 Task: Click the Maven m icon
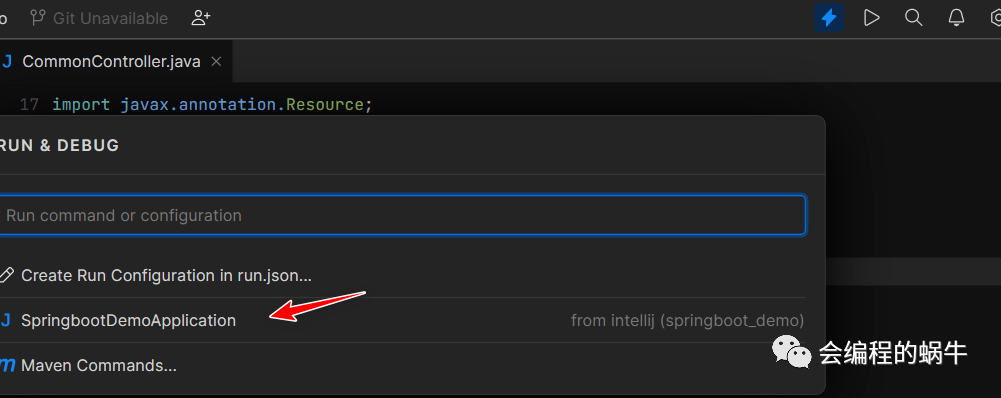click(7, 365)
